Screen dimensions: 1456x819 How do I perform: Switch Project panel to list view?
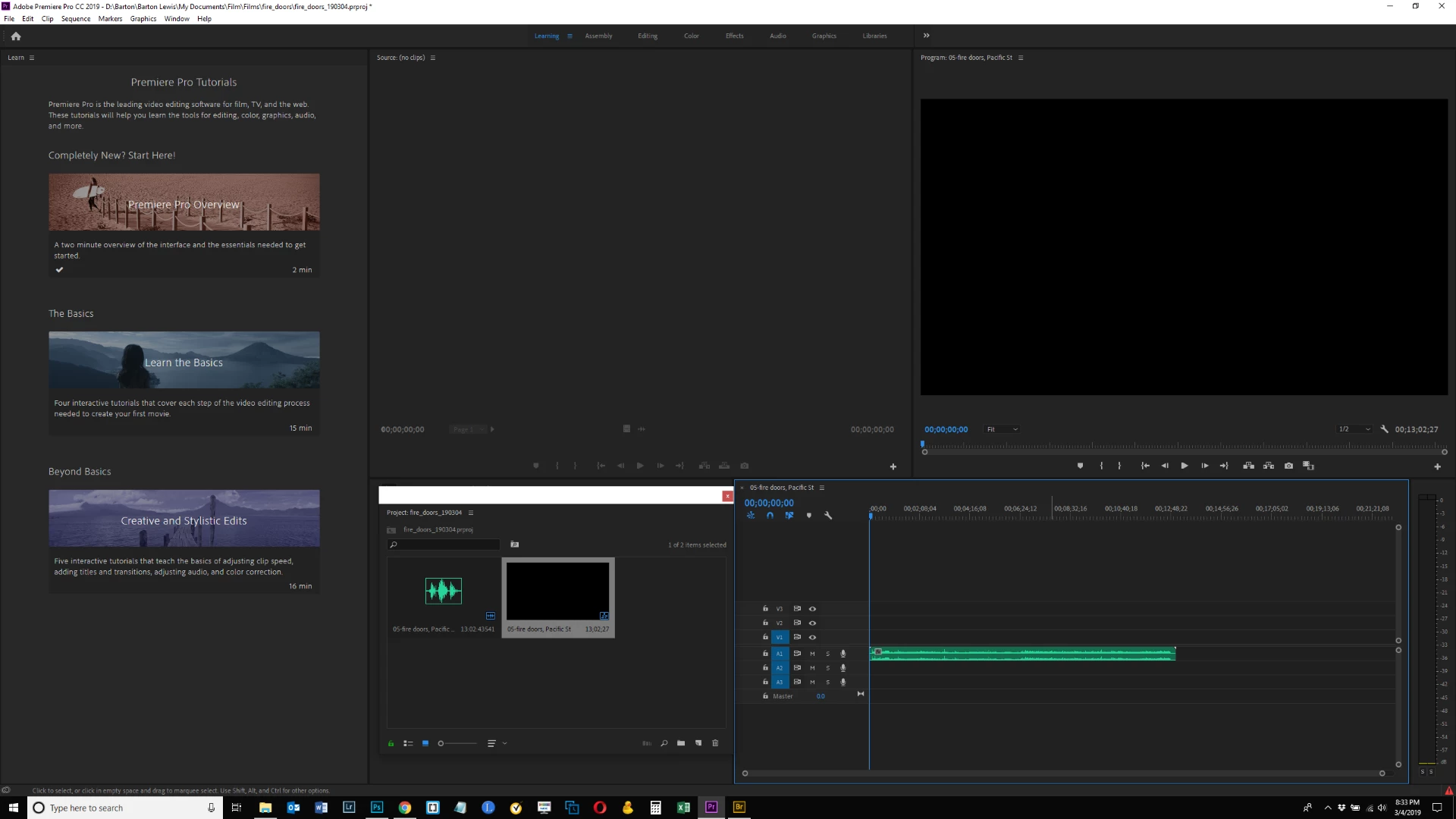pos(408,743)
